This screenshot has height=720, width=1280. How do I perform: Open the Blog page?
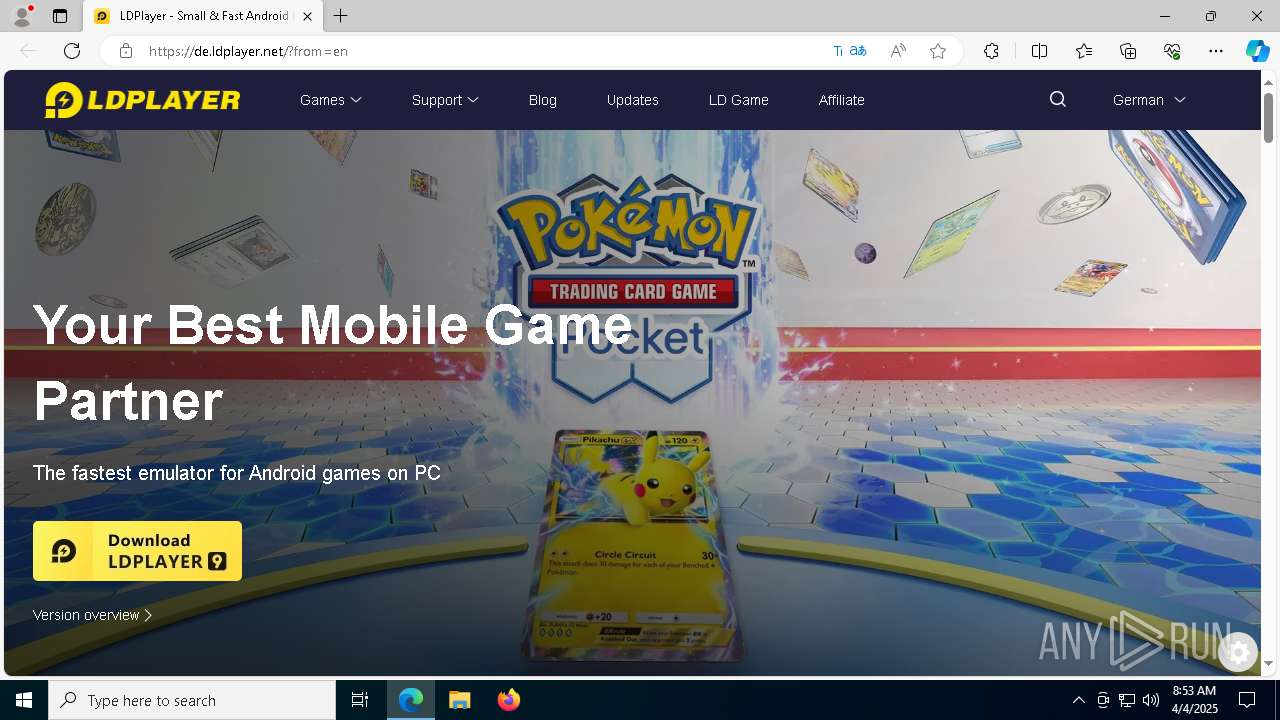543,100
